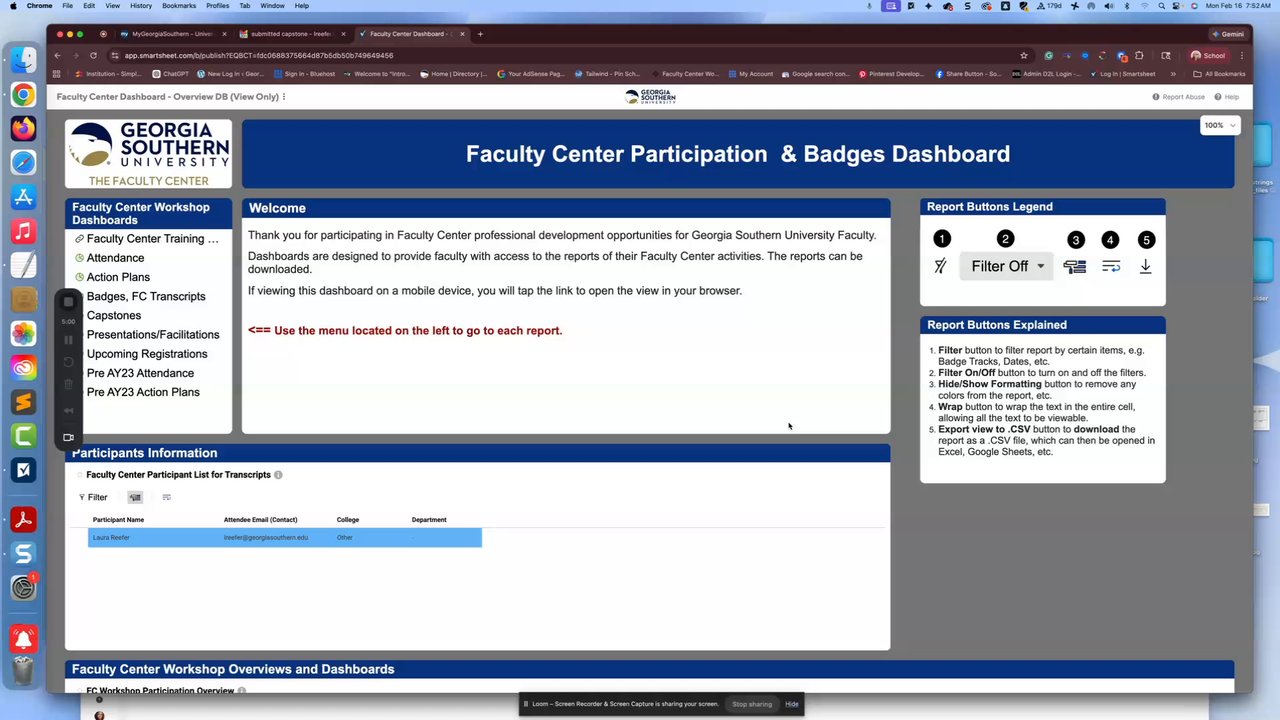Click the Loom camera icon in recorder panel
The image size is (1280, 720).
pyautogui.click(x=68, y=437)
